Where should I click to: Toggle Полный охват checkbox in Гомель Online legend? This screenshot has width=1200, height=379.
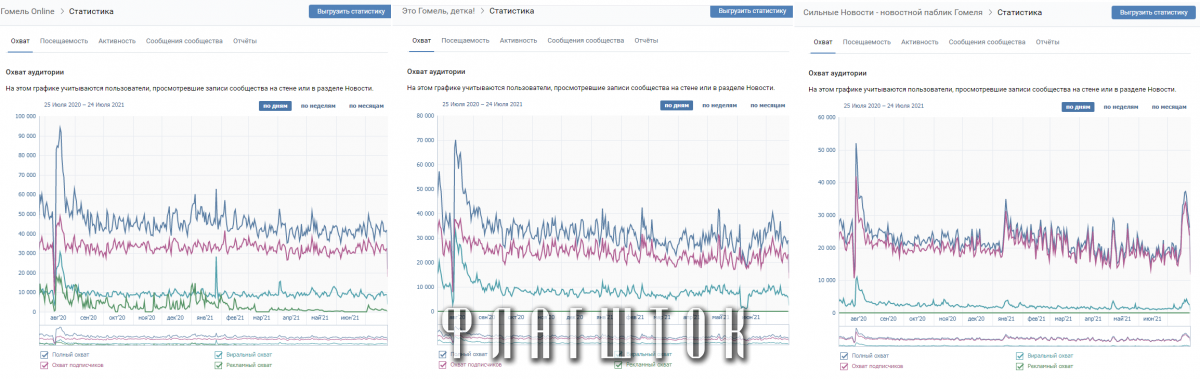[x=44, y=355]
